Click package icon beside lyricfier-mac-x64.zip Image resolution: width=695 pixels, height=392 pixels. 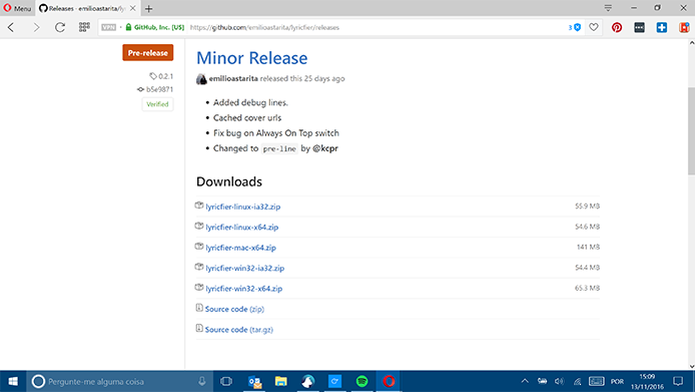tap(199, 246)
